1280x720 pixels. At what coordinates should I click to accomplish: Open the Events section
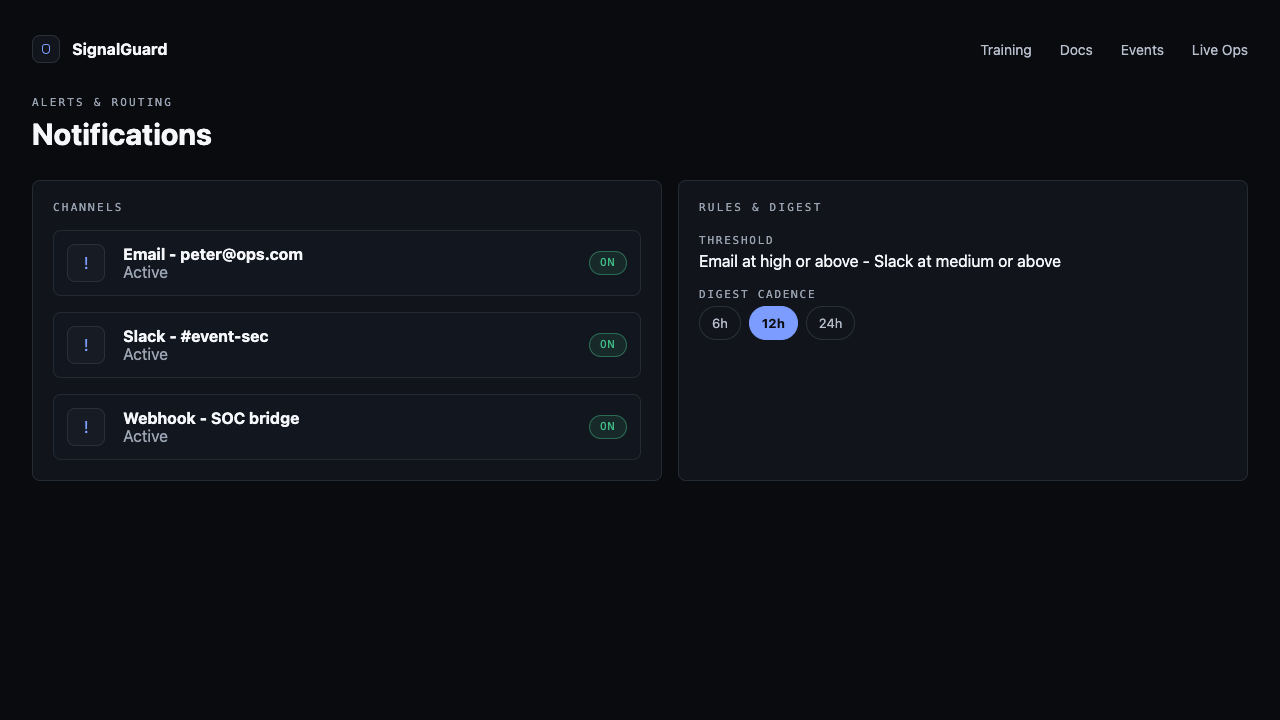tap(1142, 50)
